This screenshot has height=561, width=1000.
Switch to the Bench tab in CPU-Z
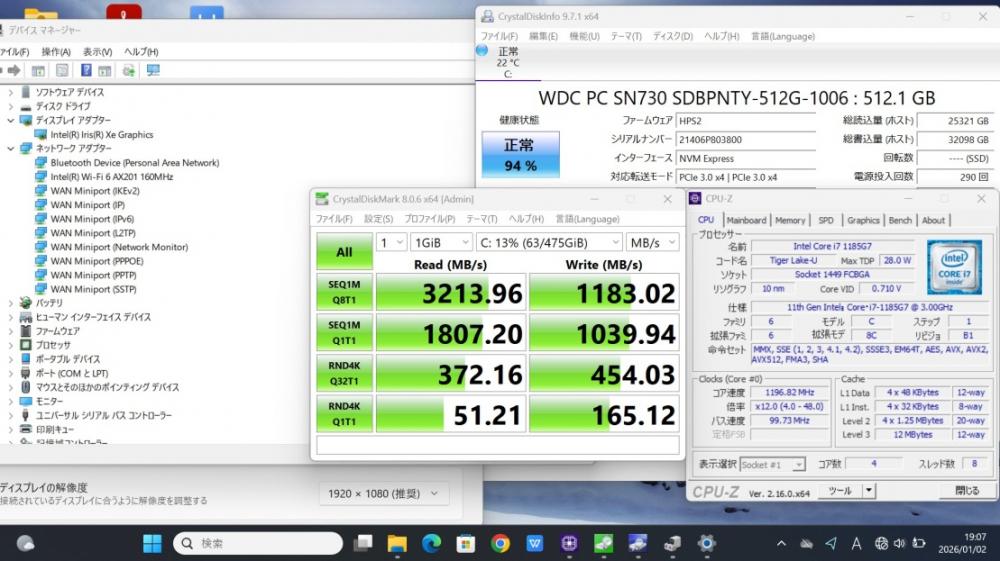point(900,220)
